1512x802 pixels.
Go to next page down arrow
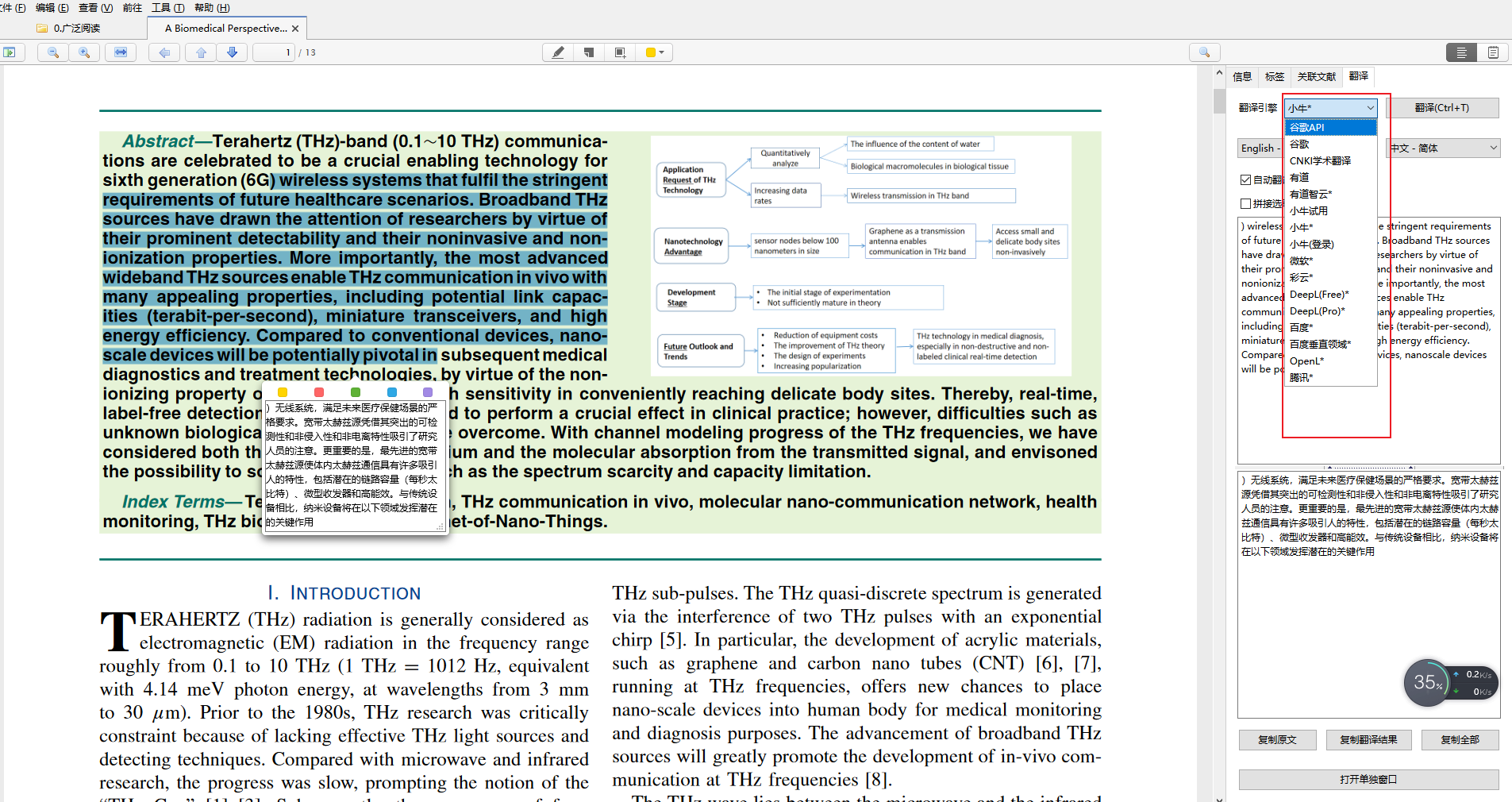tap(232, 52)
